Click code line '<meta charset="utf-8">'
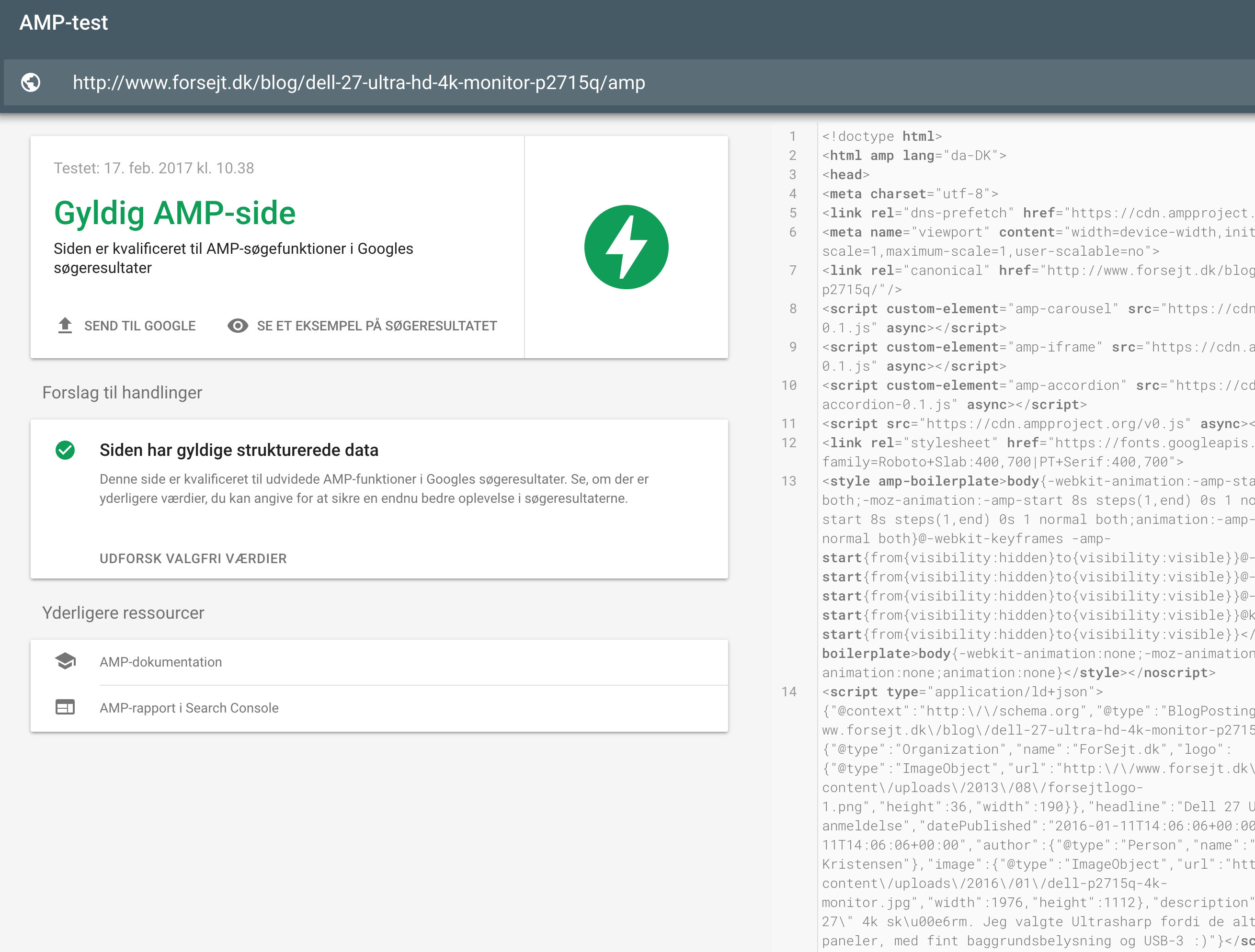 [x=910, y=194]
